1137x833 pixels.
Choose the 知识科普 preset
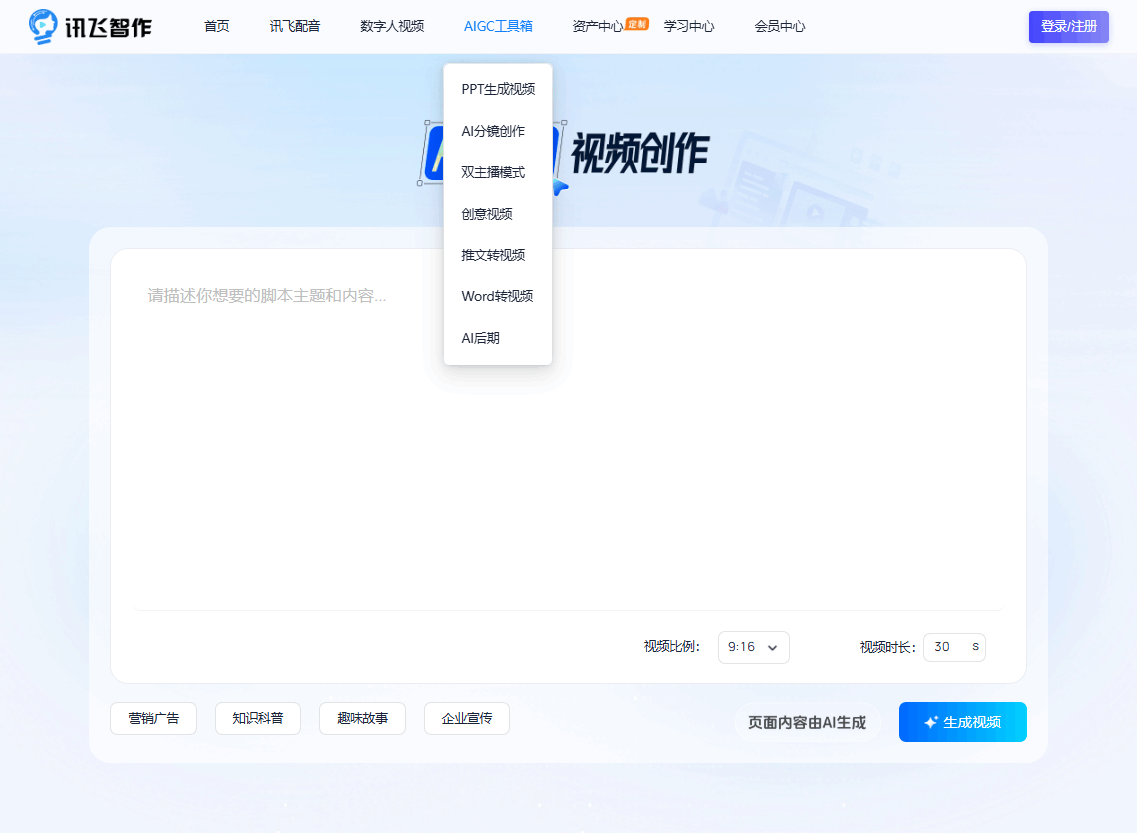[257, 718]
